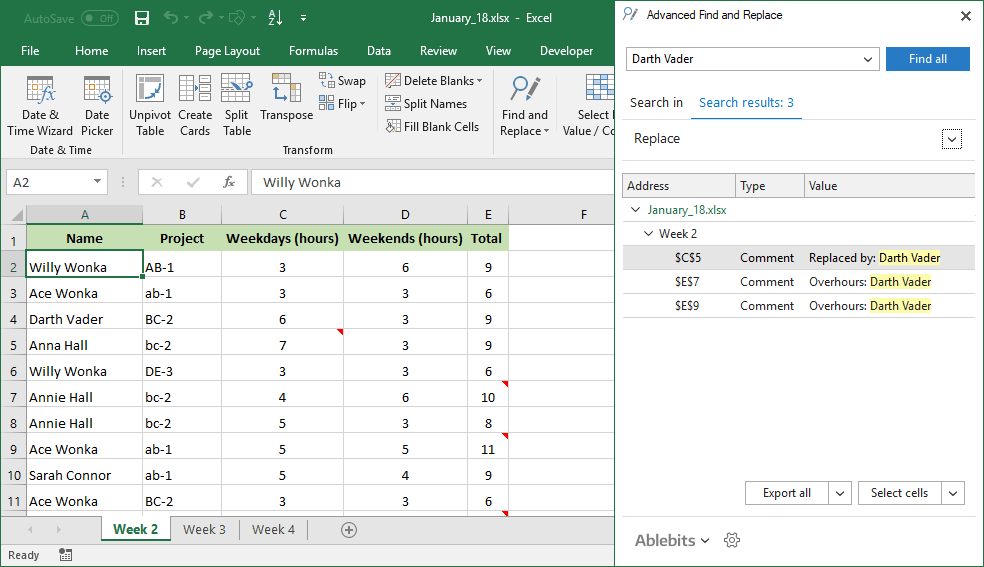Open the Delete Blanks dropdown
Viewport: 984px width, 567px height.
[434, 80]
